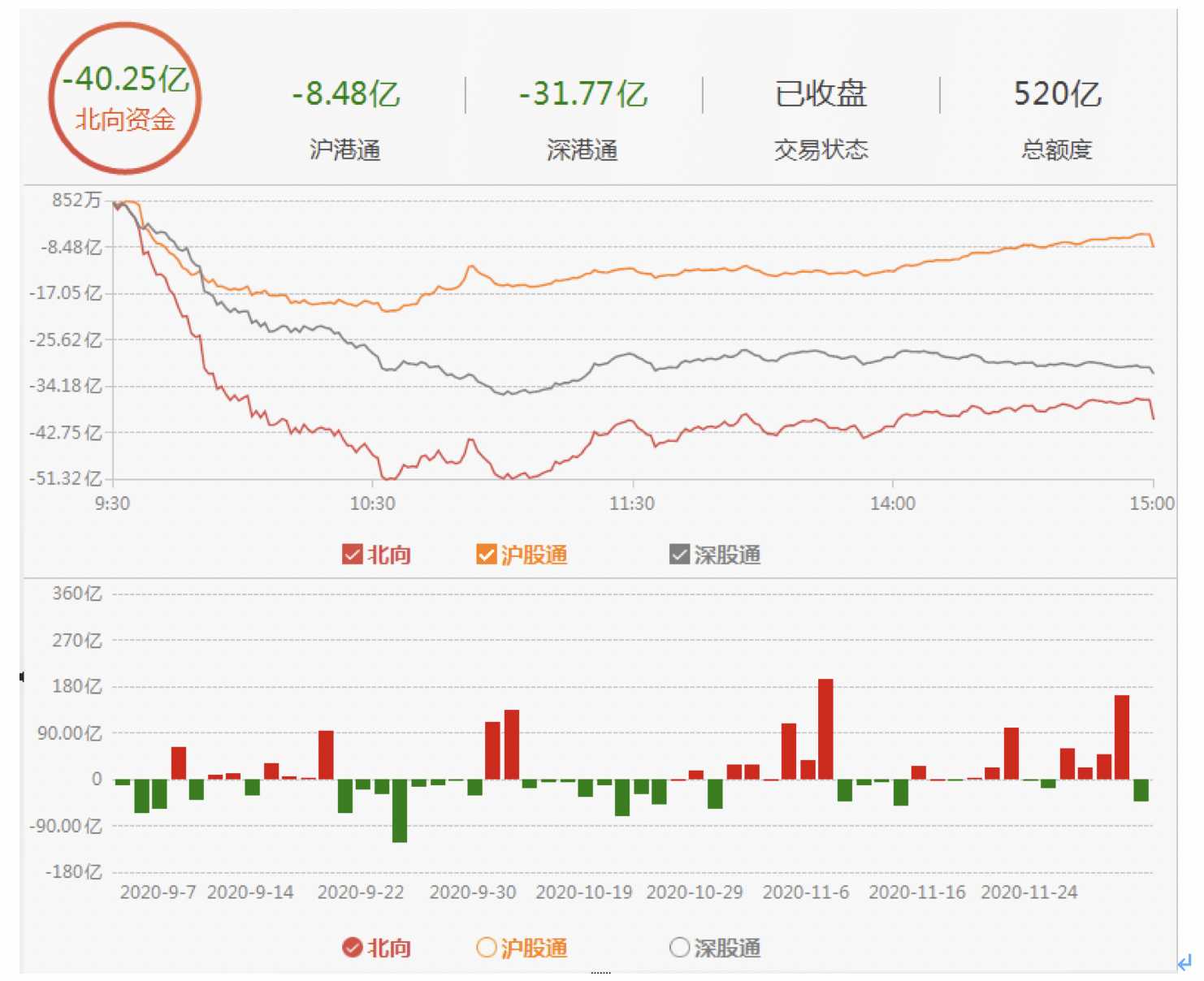1204x981 pixels.
Task: Click the 9:30 time axis label
Action: click(112, 503)
